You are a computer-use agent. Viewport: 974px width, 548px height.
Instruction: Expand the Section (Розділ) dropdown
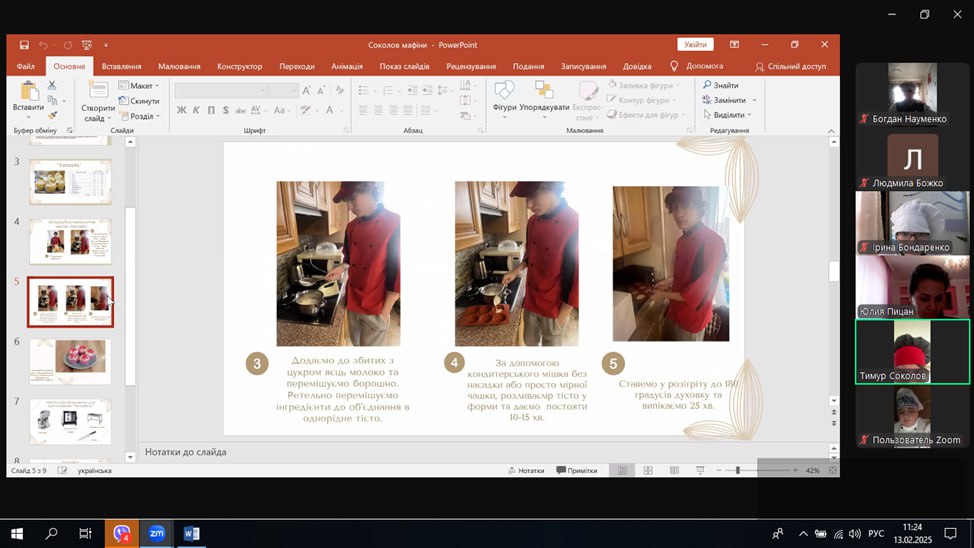tap(141, 116)
